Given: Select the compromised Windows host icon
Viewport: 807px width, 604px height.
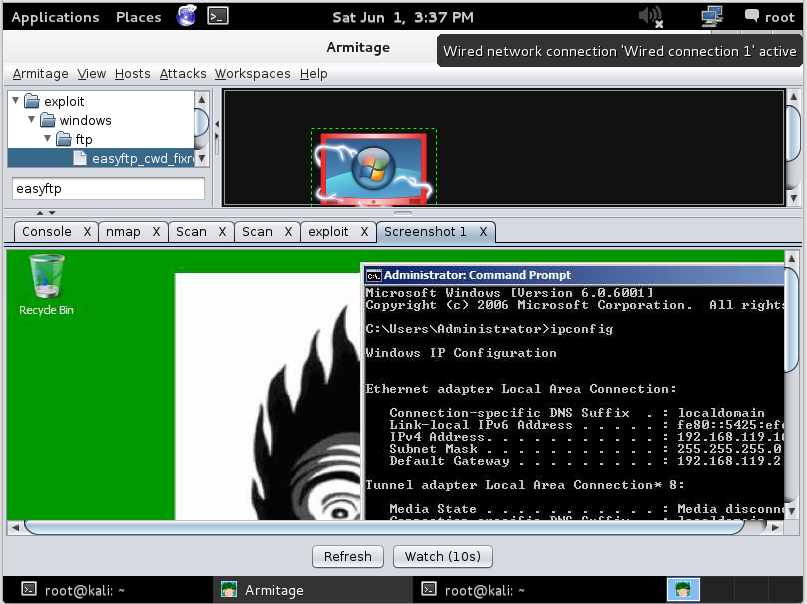Looking at the screenshot, I should click(374, 168).
